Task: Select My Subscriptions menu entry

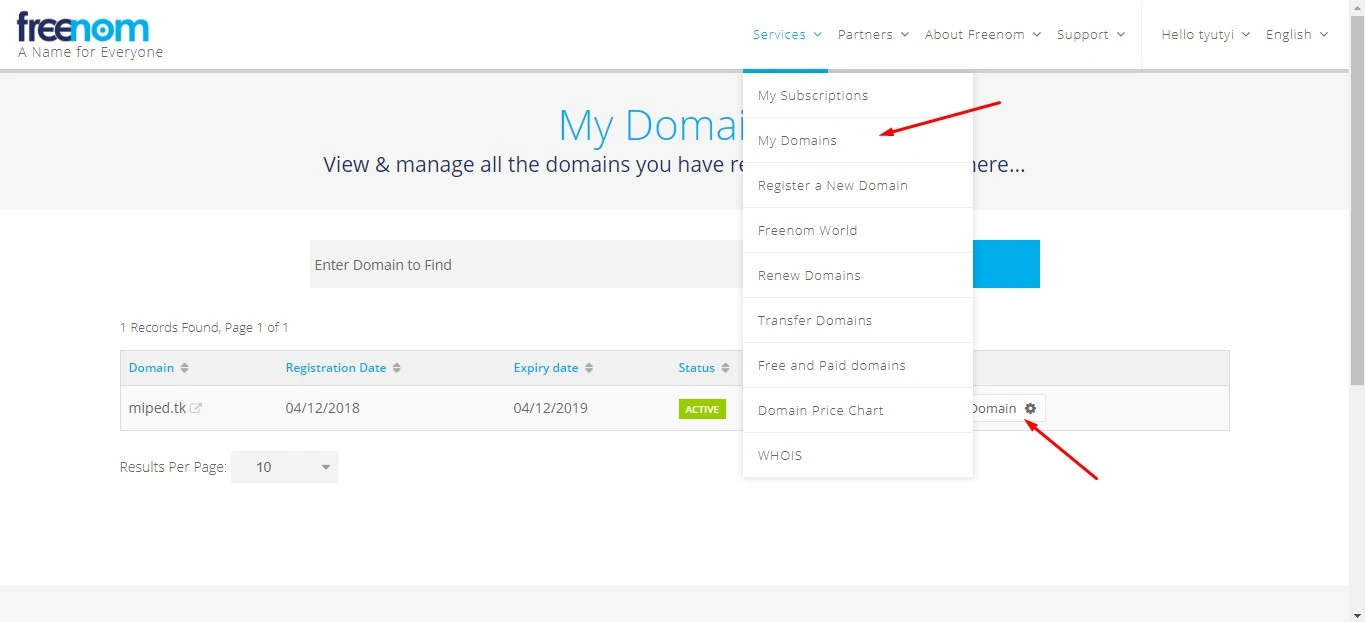Action: (x=858, y=95)
